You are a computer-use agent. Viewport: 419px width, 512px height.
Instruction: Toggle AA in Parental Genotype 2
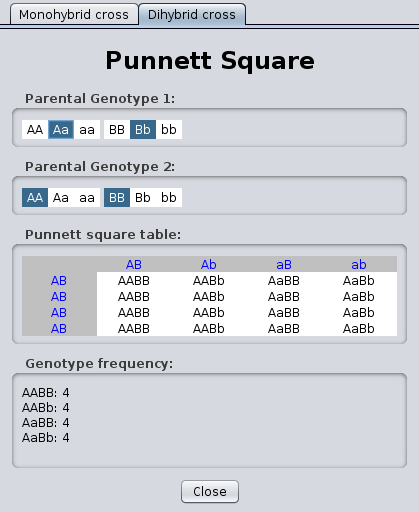pos(35,197)
